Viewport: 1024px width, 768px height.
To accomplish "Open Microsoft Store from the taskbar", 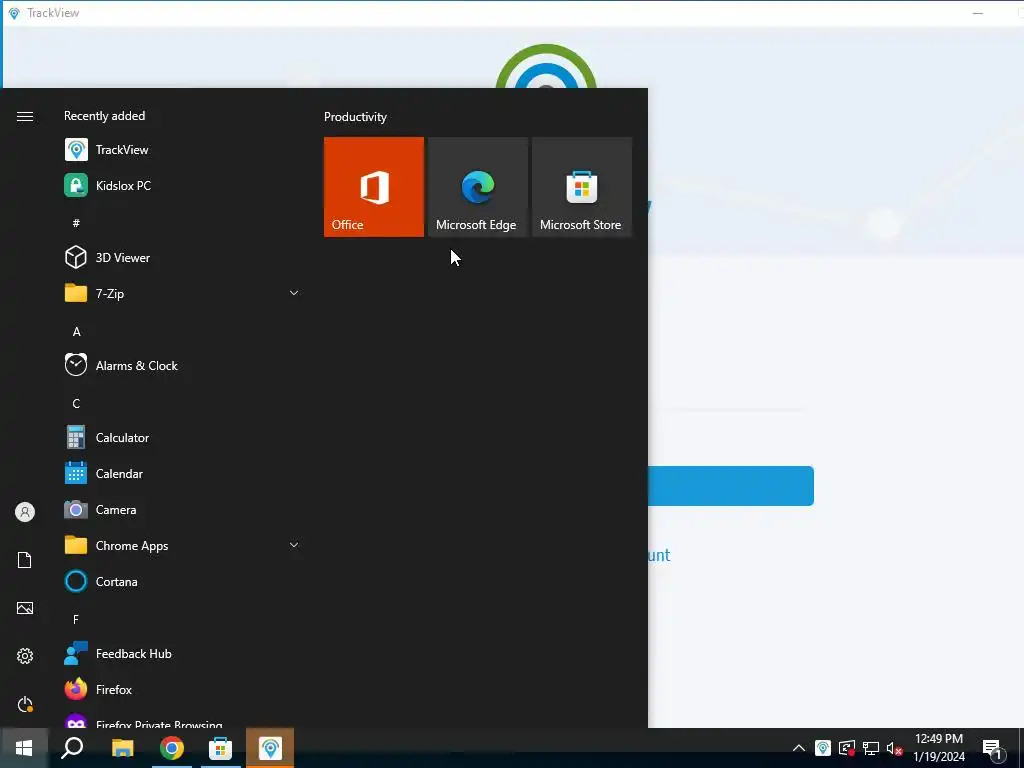I will (221, 748).
